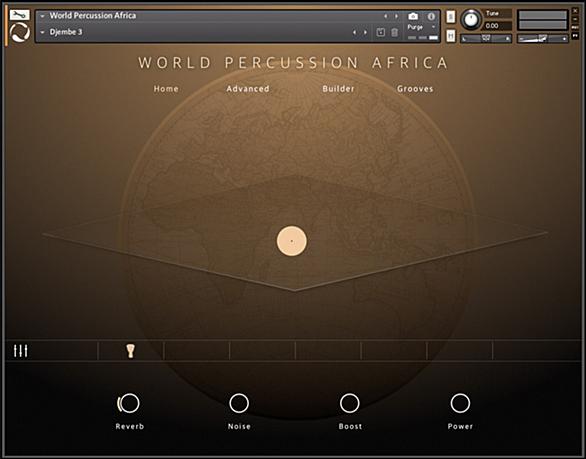Screen dimensions: 586x459
Task: Toggle the Noise effect circle
Action: point(239,403)
